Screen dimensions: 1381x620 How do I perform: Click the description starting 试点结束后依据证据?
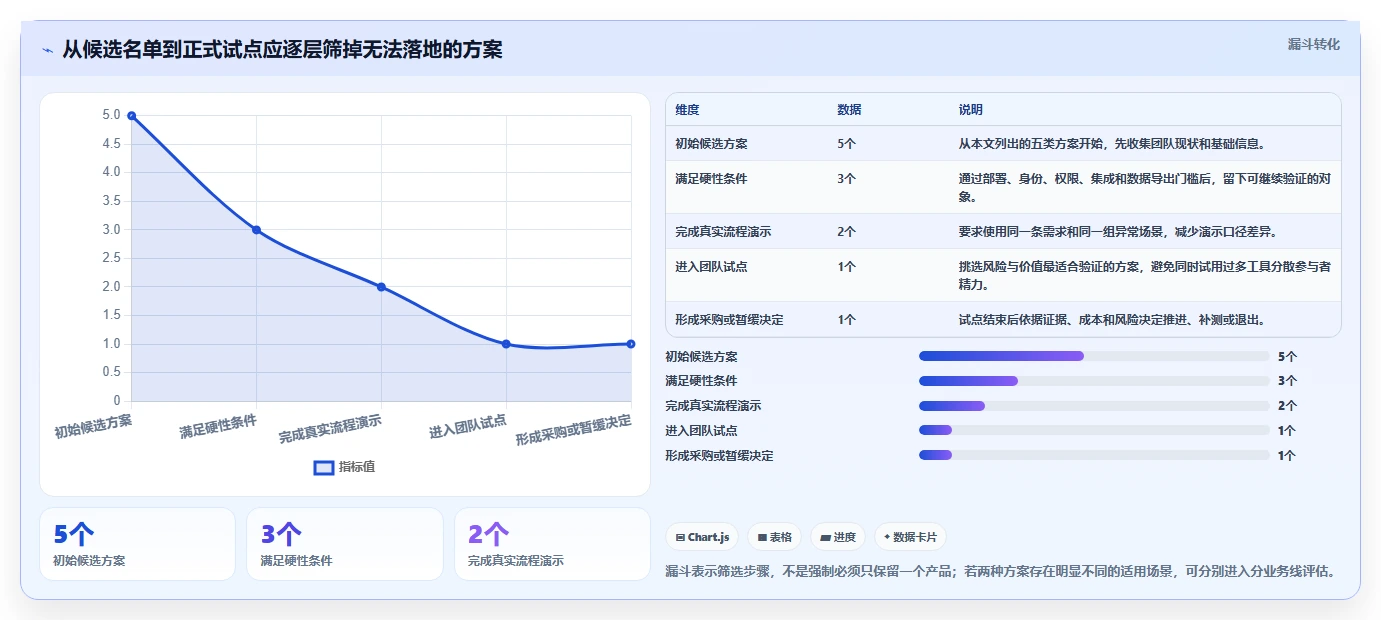pyautogui.click(x=1112, y=320)
